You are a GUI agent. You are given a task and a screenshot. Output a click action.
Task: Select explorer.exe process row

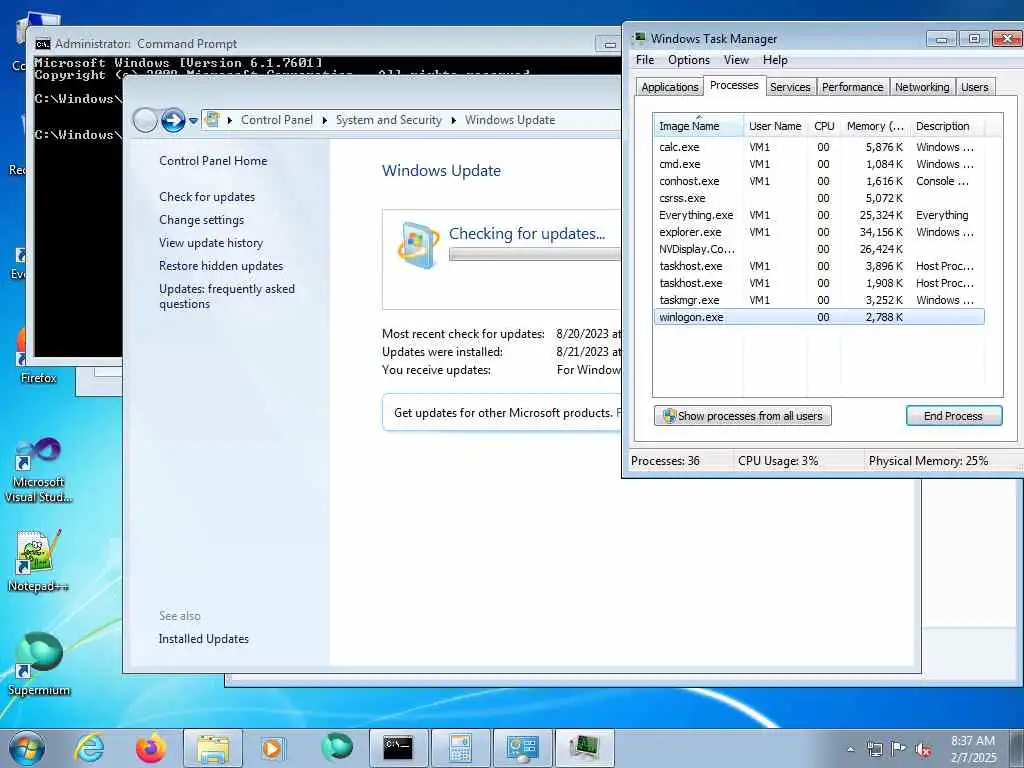(x=819, y=232)
